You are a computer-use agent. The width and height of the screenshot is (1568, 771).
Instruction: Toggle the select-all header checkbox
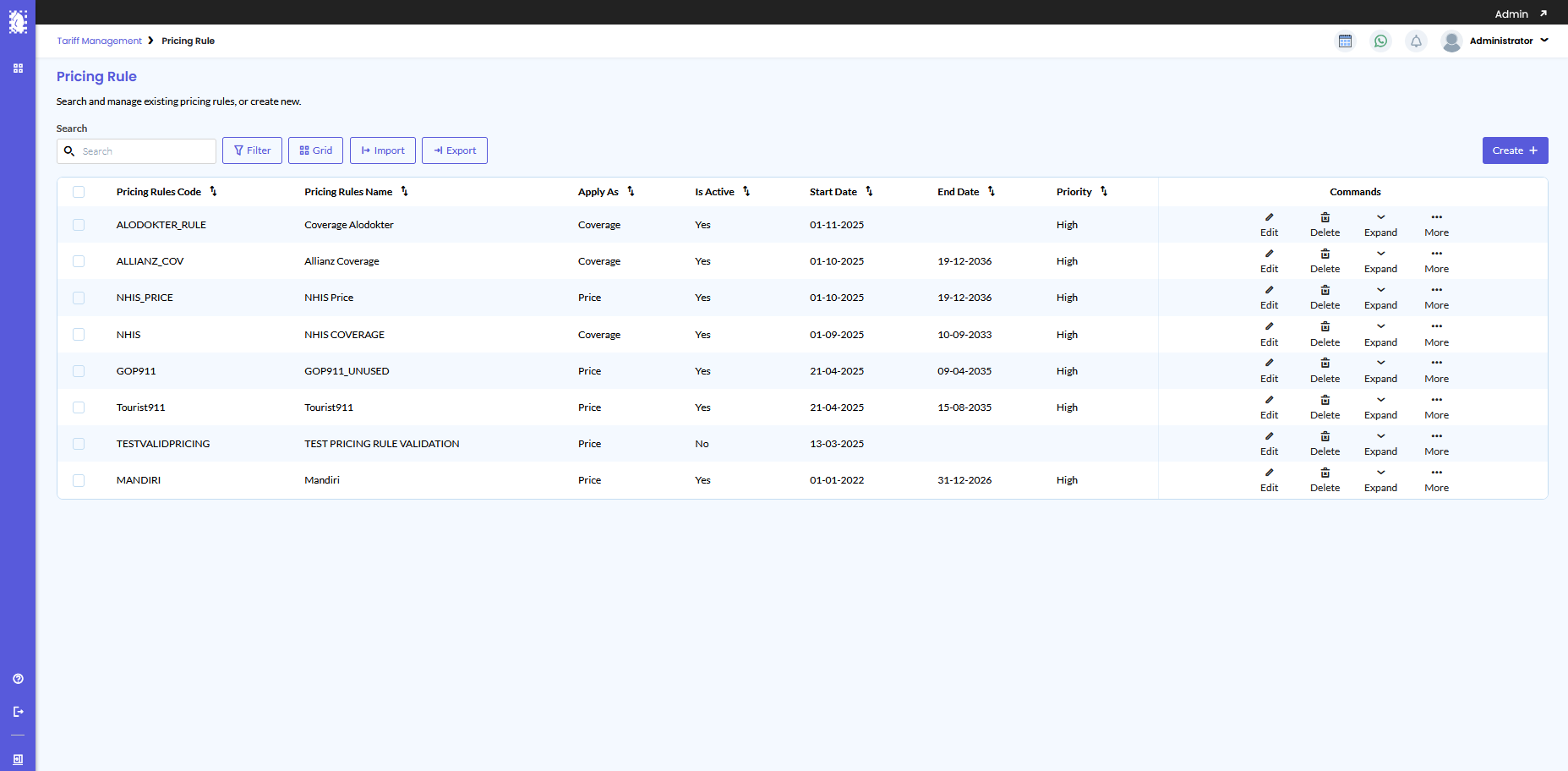click(79, 192)
